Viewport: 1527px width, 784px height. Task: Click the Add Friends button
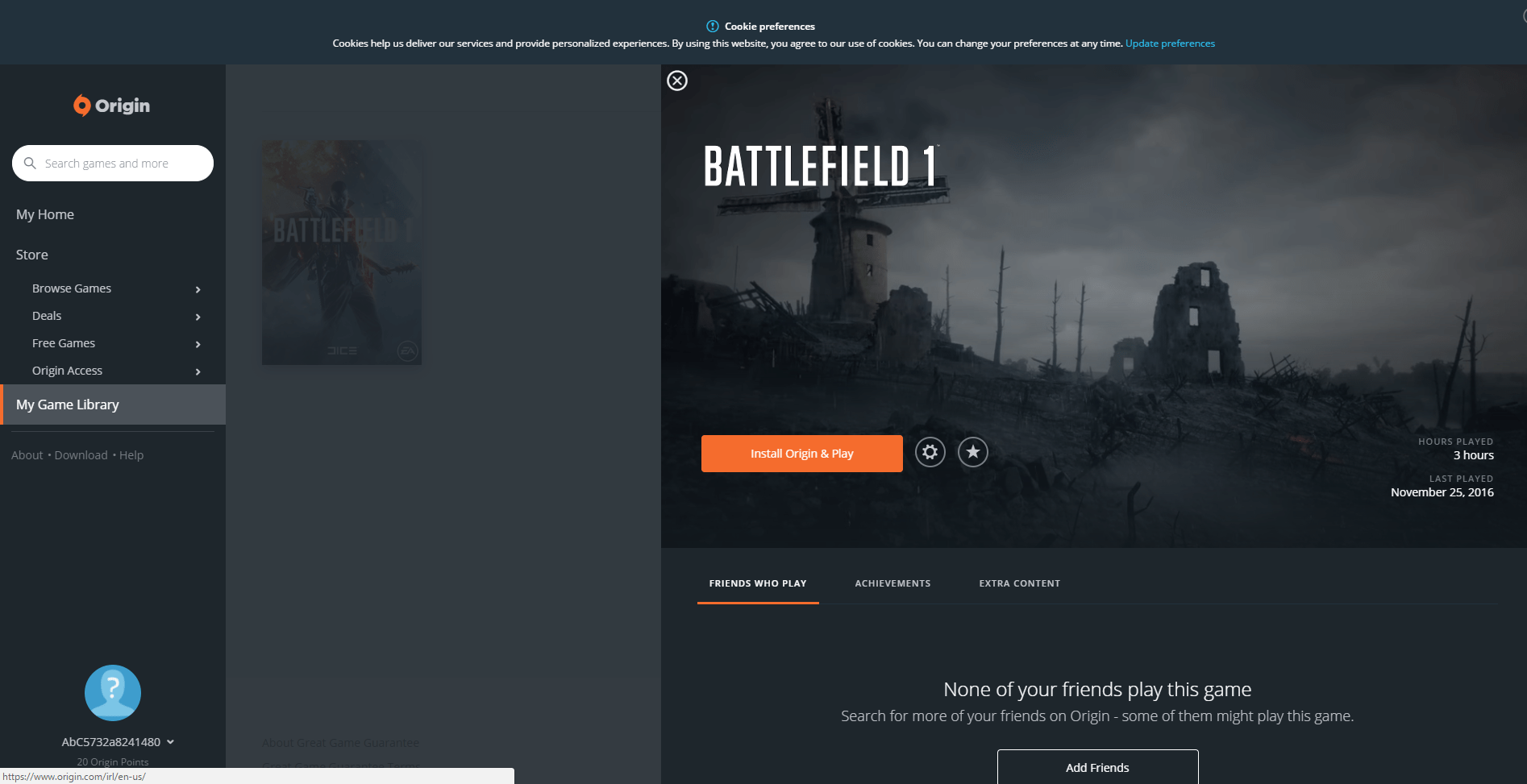pos(1097,767)
